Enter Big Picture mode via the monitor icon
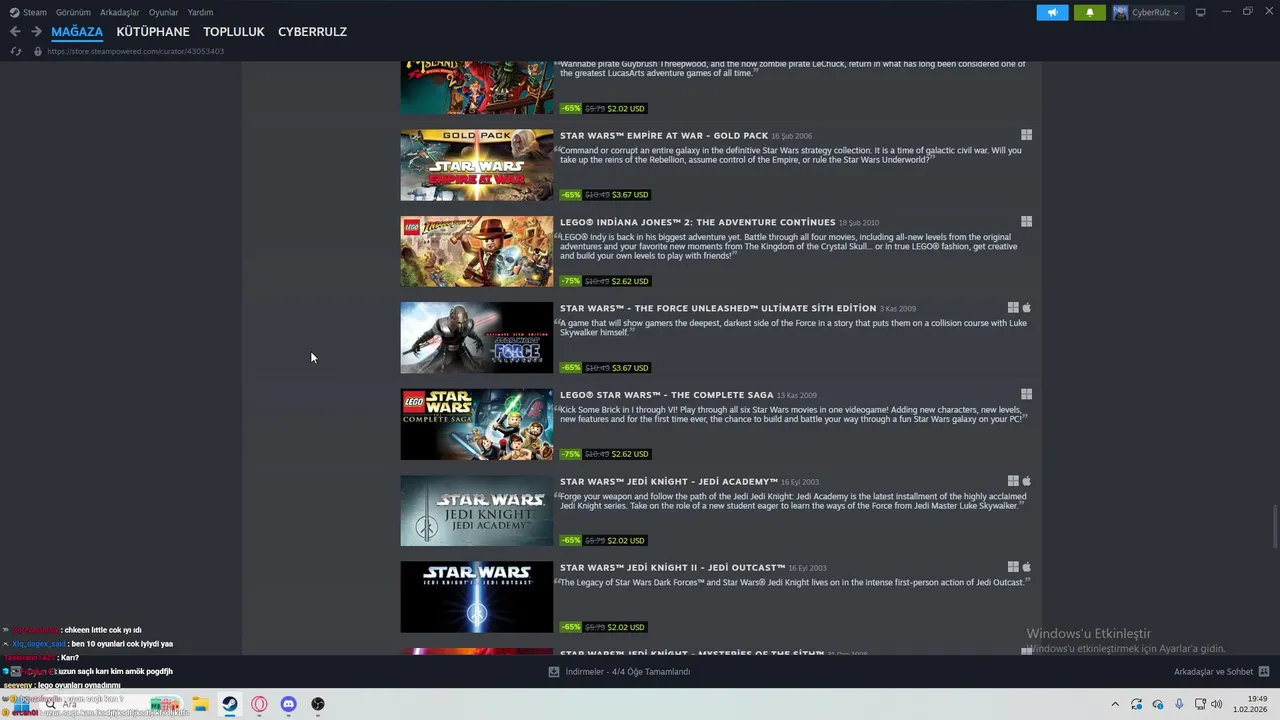Viewport: 1280px width, 720px height. (x=1200, y=12)
